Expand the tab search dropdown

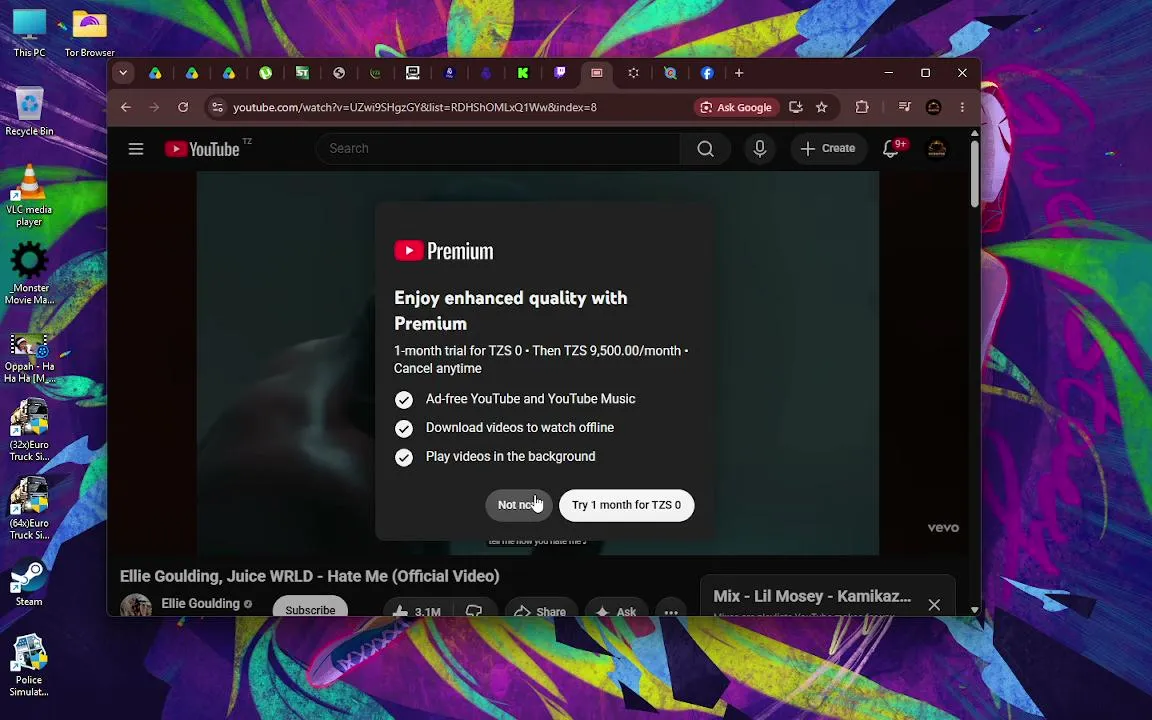123,73
